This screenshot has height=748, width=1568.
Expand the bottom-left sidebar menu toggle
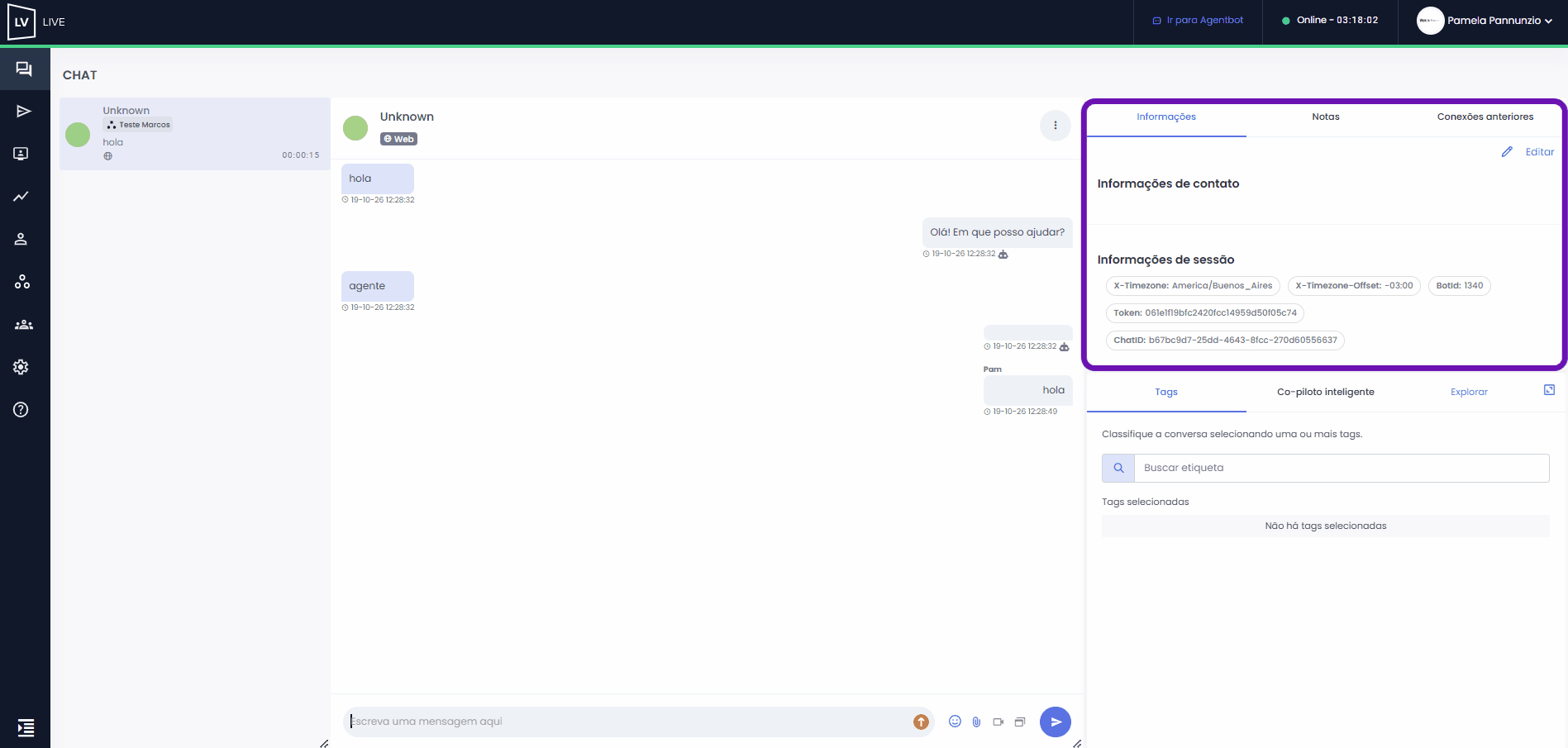coord(26,727)
